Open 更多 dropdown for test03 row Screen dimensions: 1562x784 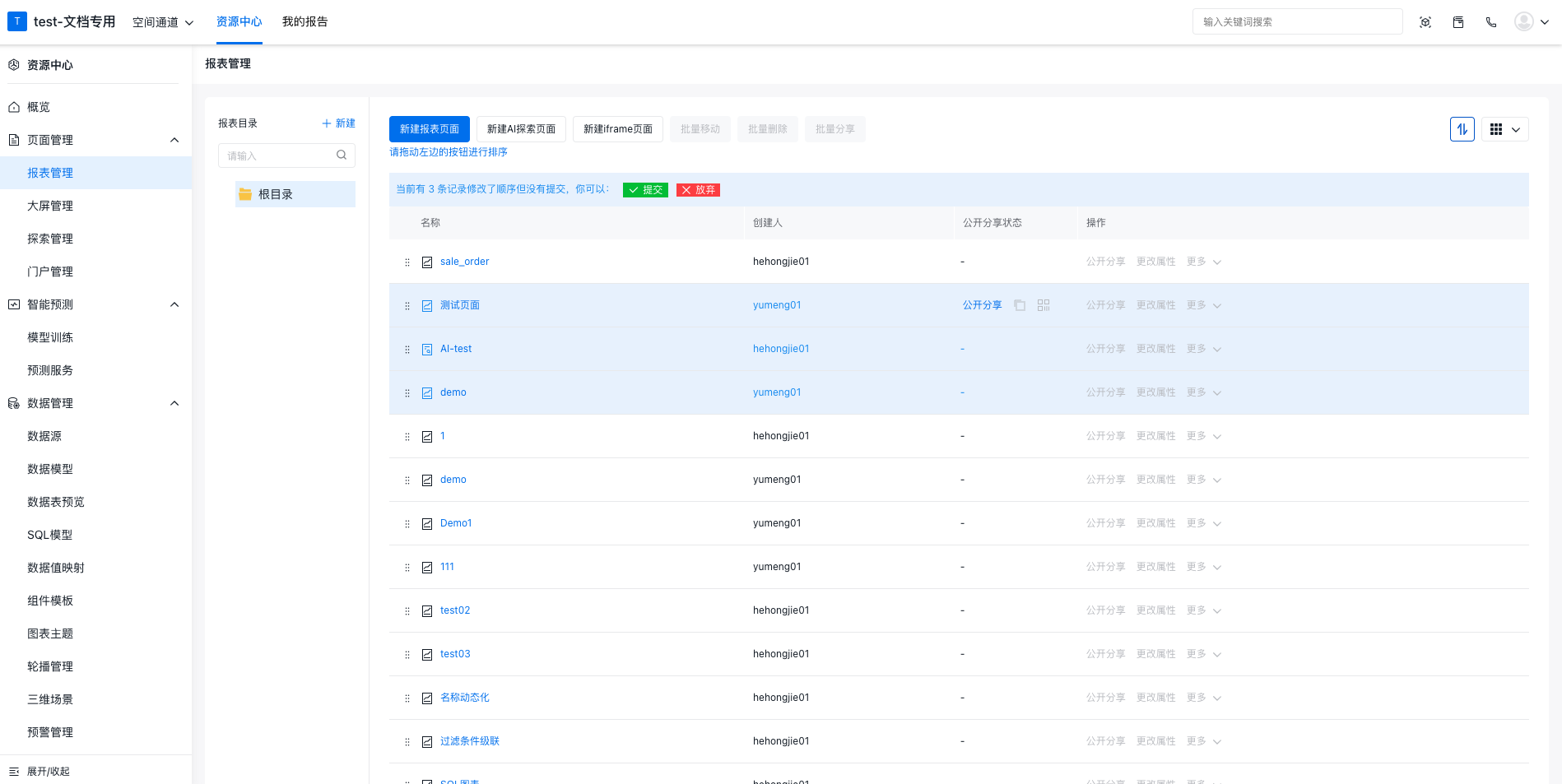(1204, 654)
